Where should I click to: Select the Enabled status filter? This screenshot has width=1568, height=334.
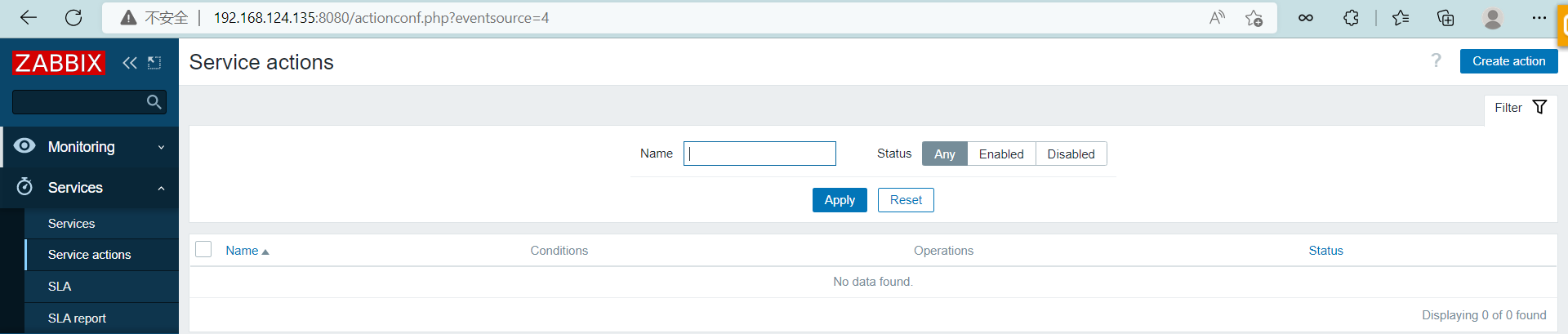pos(1000,154)
